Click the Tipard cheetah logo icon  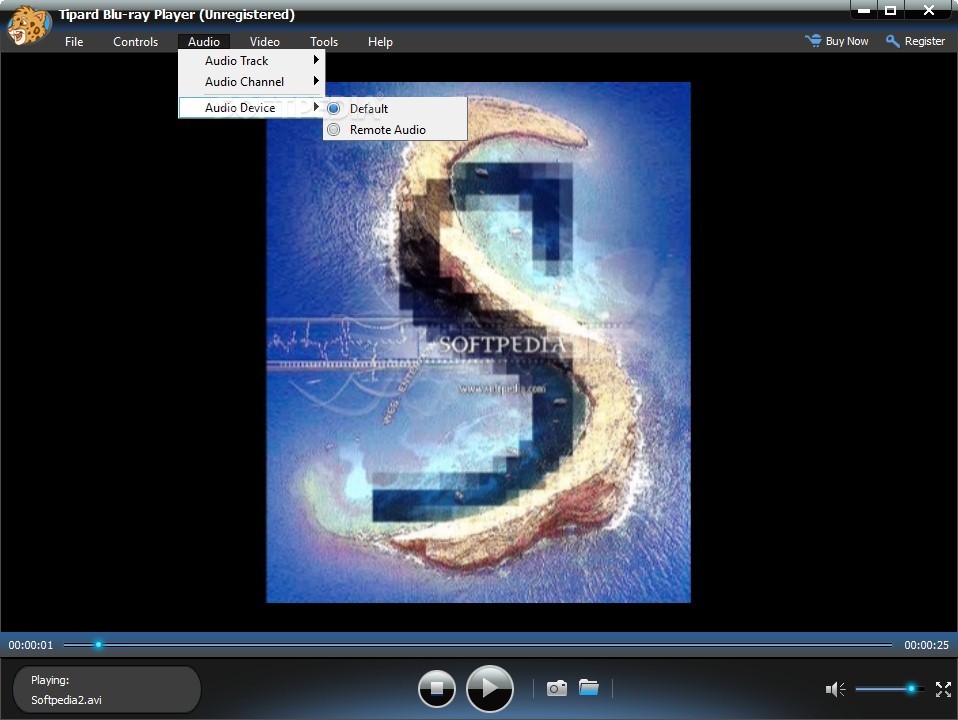coord(28,24)
